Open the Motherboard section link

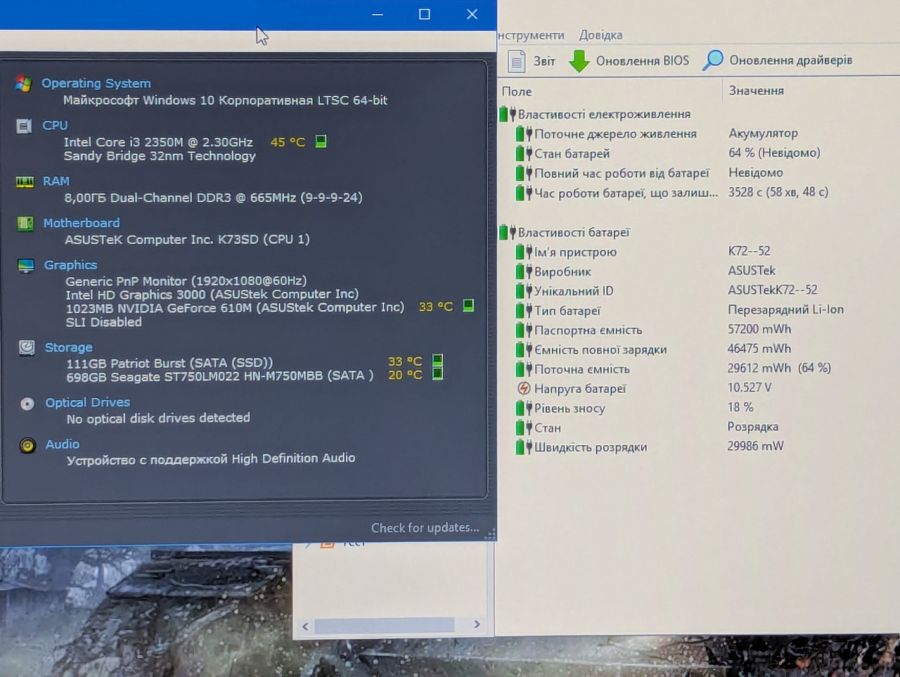coord(82,223)
